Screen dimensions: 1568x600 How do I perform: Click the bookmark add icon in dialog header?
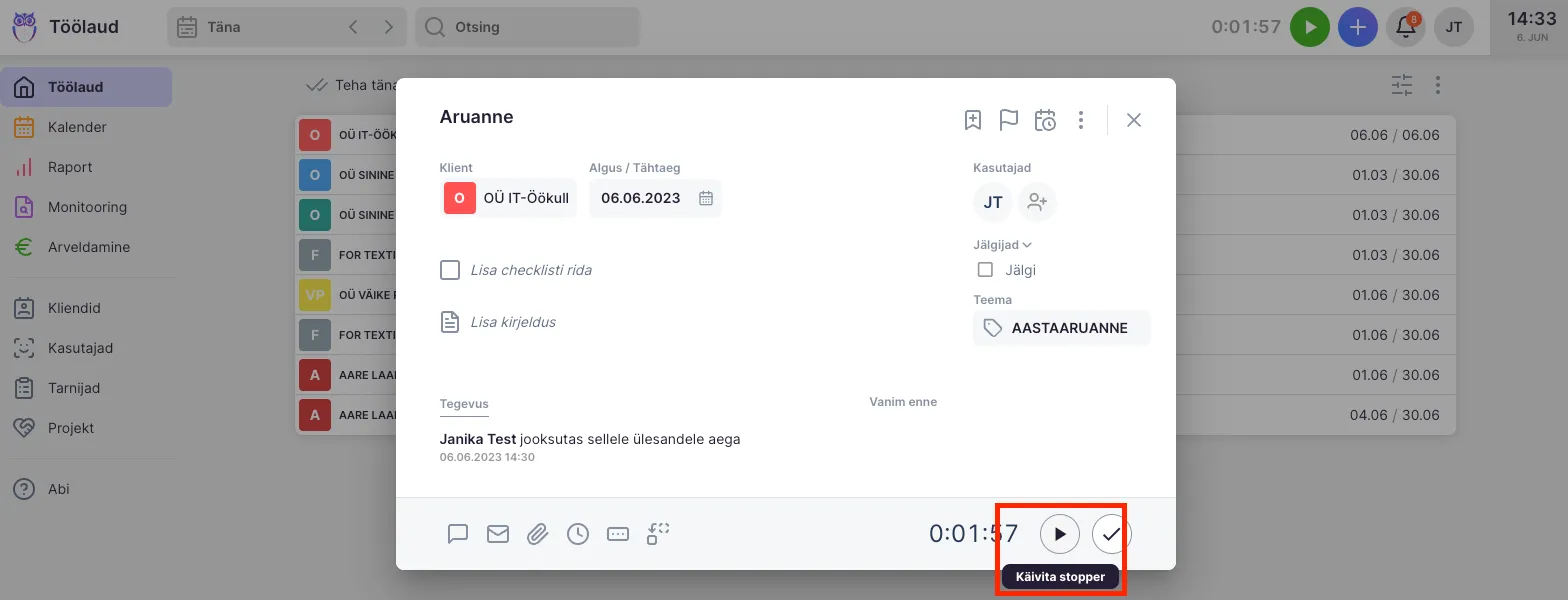click(972, 120)
